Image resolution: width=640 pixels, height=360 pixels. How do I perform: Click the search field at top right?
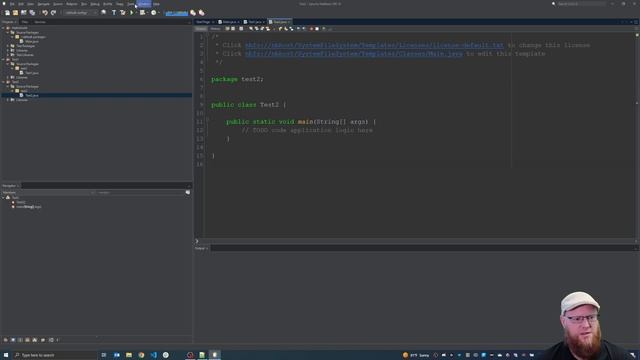point(581,4)
